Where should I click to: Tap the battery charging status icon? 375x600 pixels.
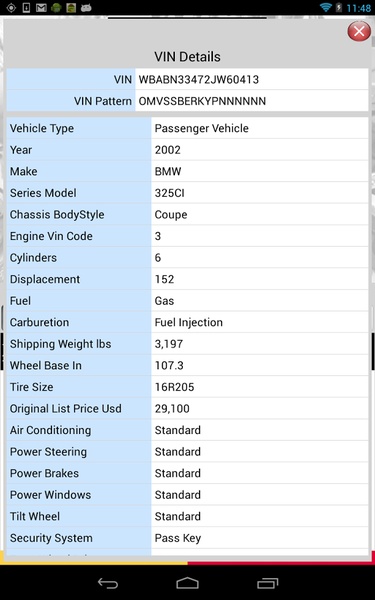[339, 8]
